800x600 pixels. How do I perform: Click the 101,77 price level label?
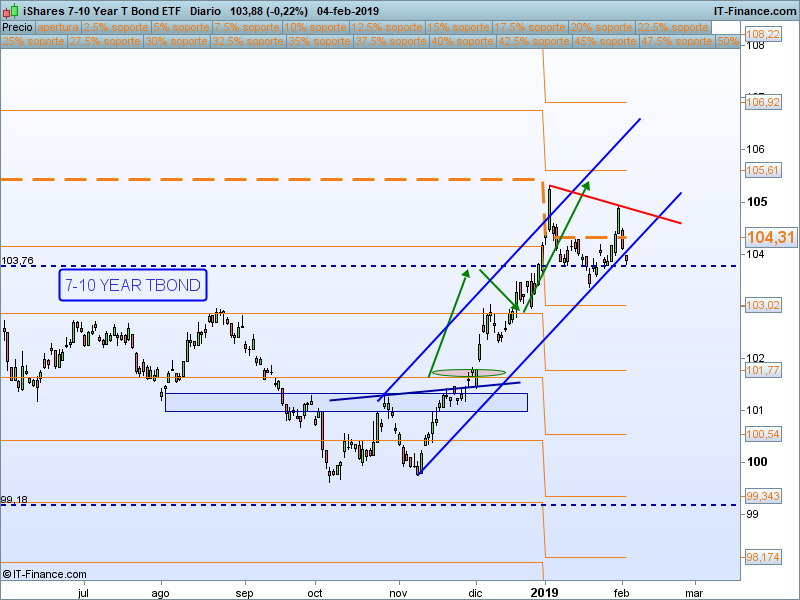762,370
